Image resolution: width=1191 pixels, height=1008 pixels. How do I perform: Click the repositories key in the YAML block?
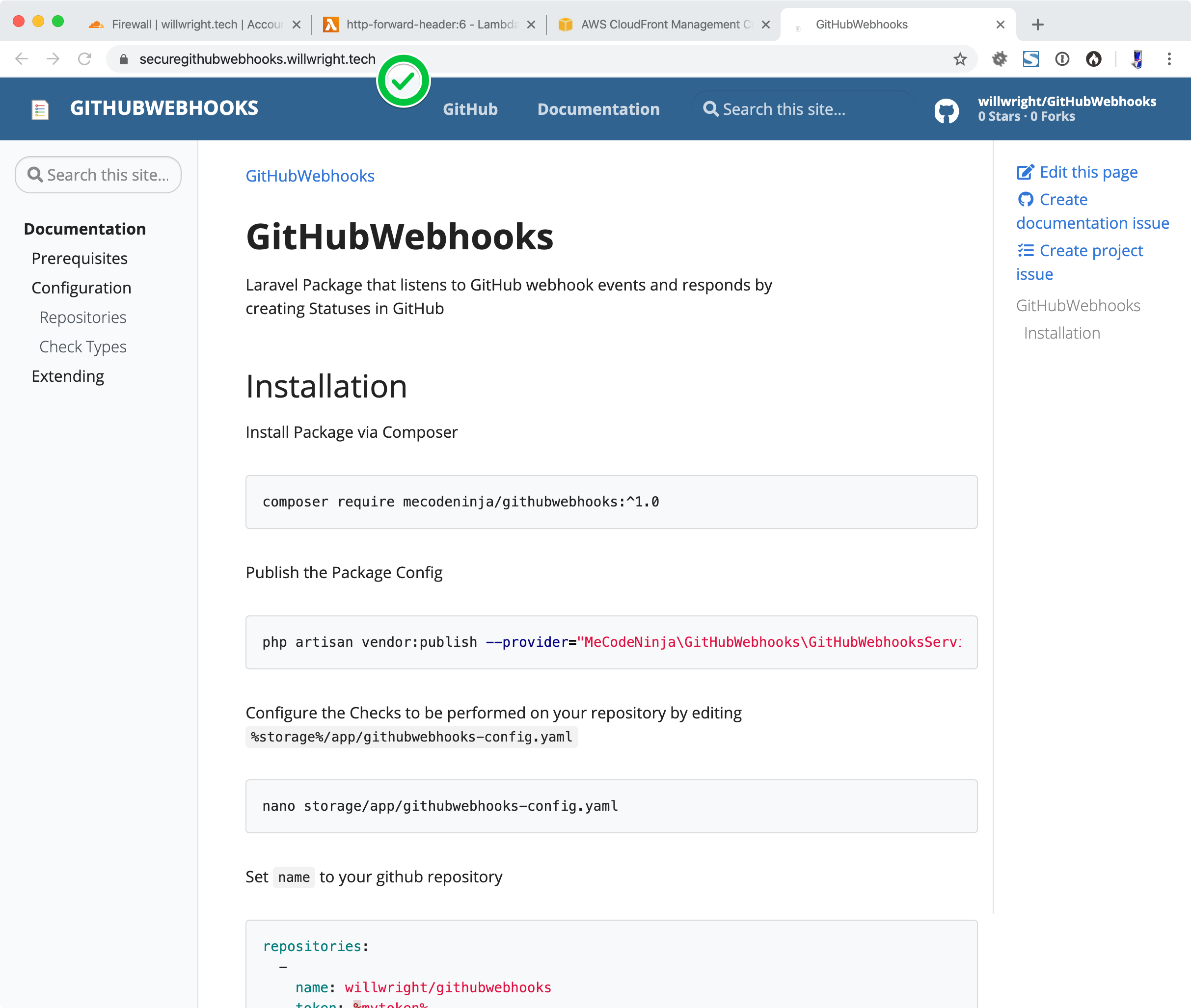[312, 946]
